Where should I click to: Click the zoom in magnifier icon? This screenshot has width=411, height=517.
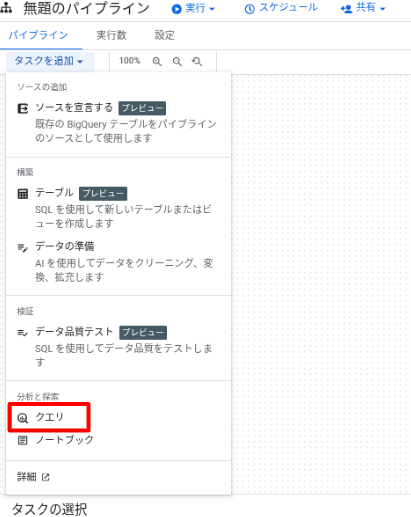(157, 61)
